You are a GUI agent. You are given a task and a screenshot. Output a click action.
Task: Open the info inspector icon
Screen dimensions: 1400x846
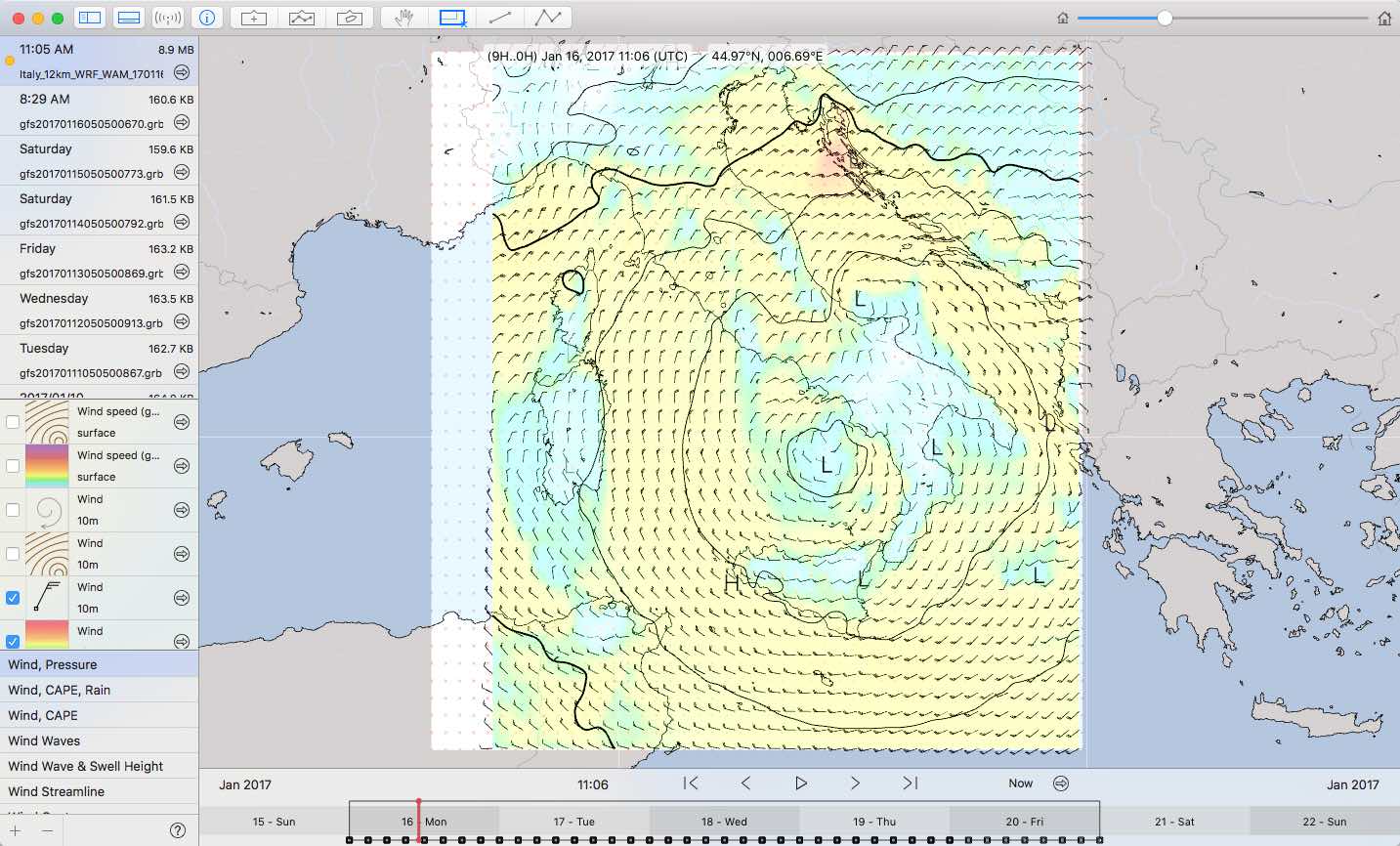point(206,18)
